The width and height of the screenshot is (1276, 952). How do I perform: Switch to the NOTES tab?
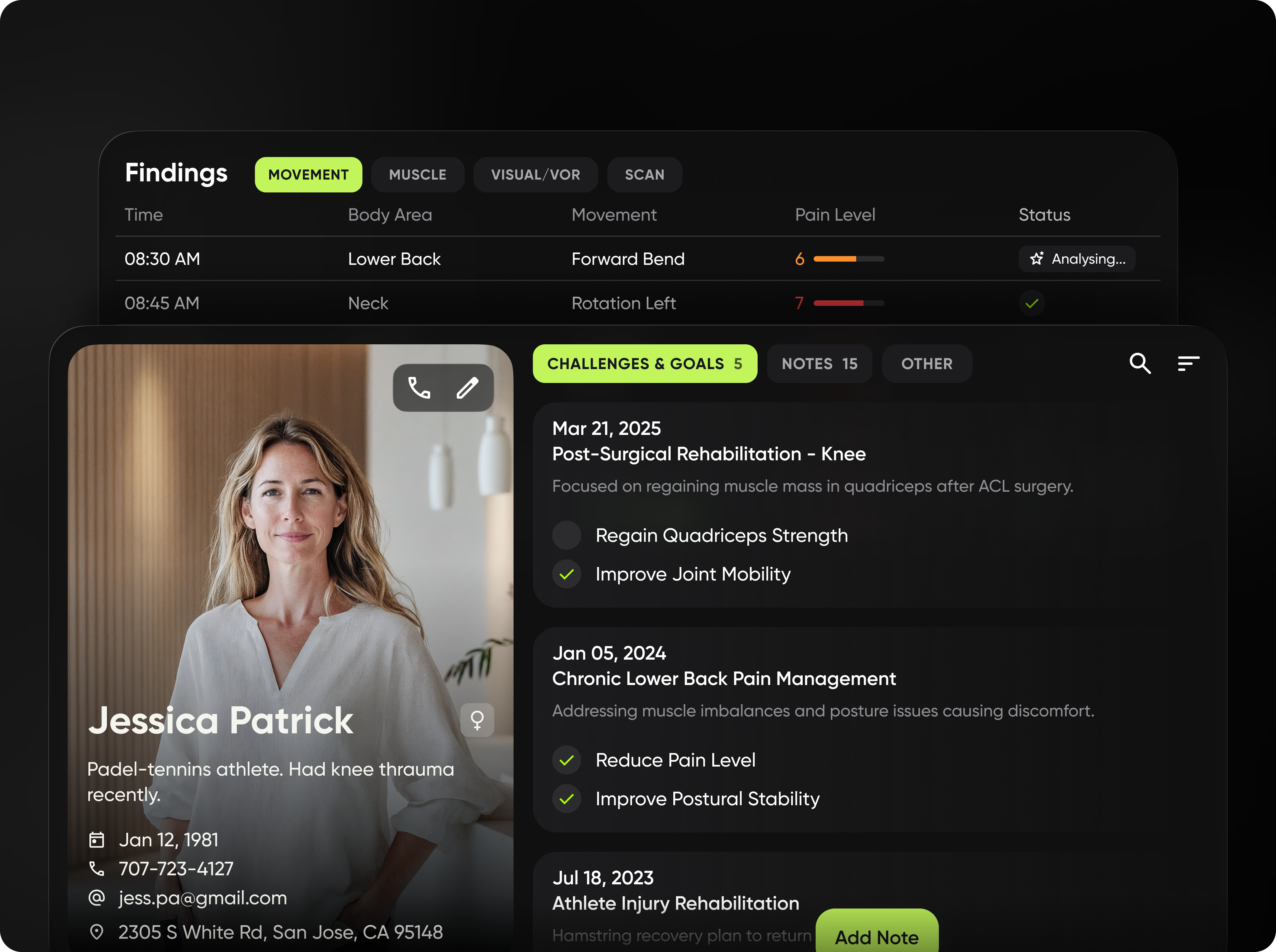820,364
